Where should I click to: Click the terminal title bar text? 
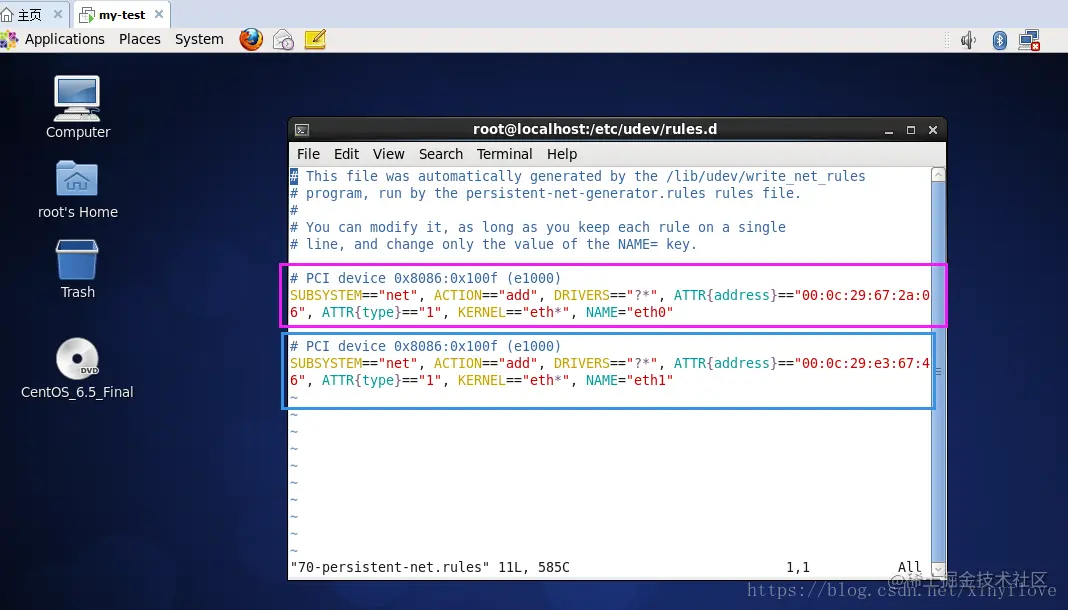coord(595,129)
